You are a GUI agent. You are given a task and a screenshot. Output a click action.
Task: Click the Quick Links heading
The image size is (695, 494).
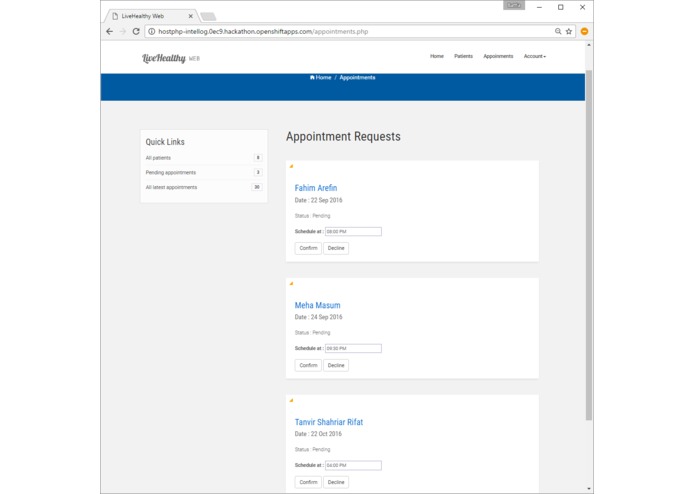tap(165, 142)
